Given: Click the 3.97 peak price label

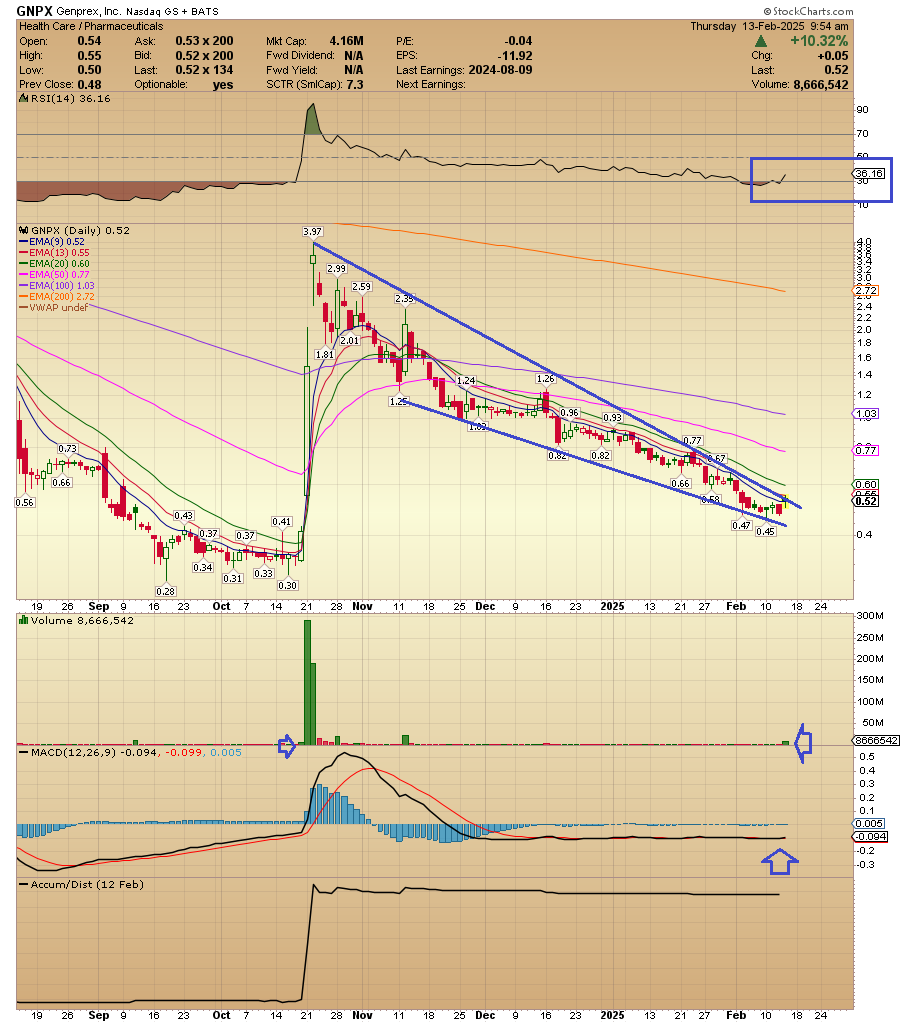Looking at the screenshot, I should tap(313, 232).
